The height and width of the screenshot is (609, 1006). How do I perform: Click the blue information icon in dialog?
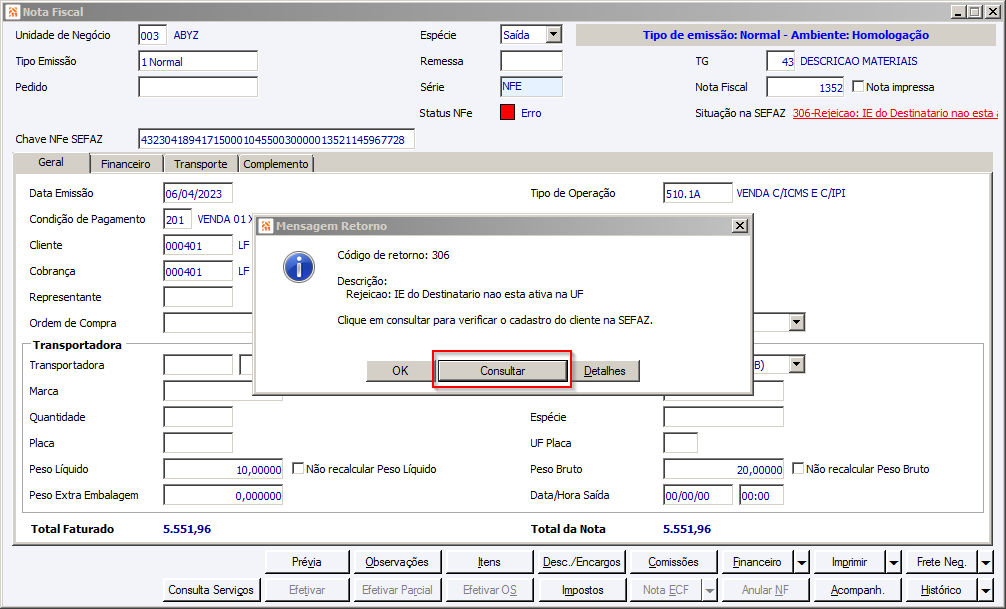click(x=299, y=267)
